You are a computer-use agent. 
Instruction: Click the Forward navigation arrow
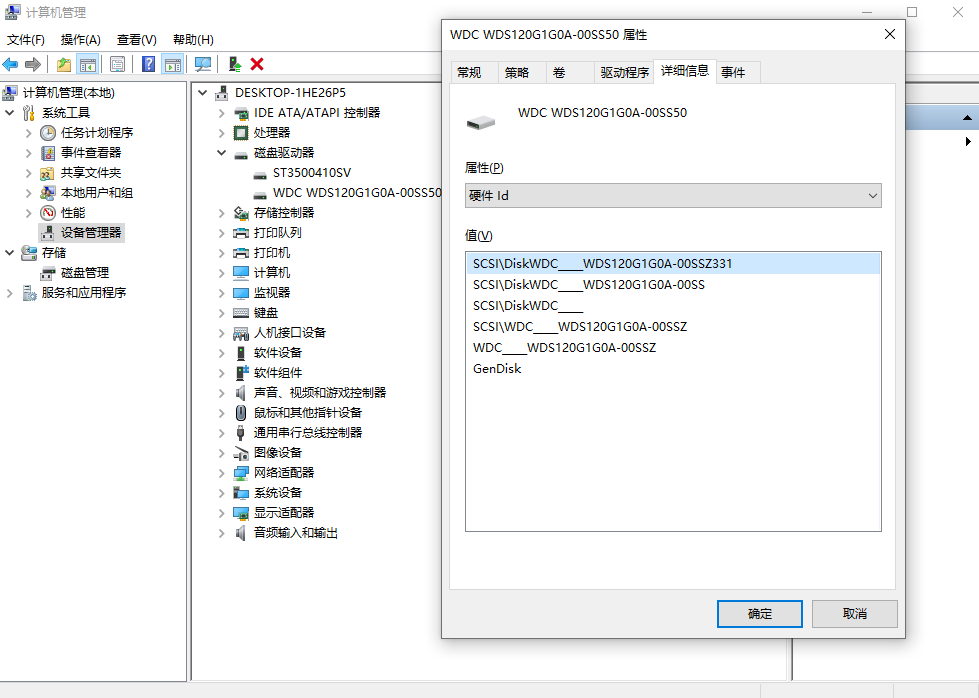[x=33, y=62]
